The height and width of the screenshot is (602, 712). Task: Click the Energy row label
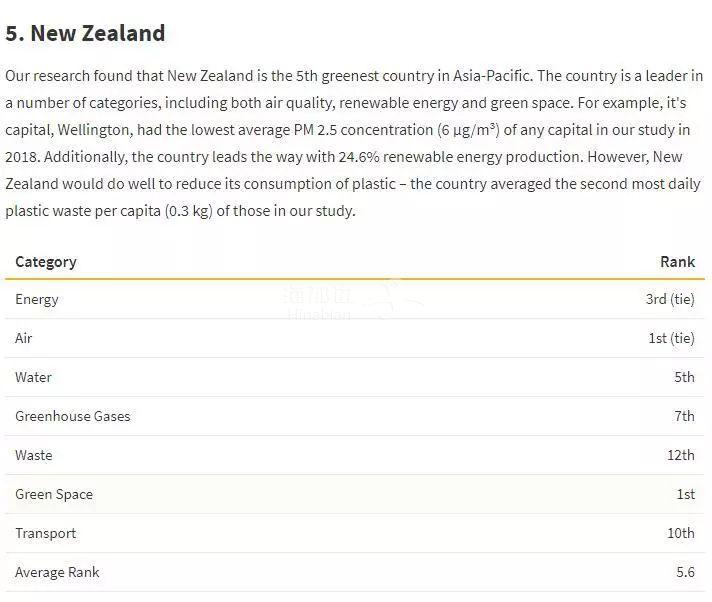pos(37,300)
